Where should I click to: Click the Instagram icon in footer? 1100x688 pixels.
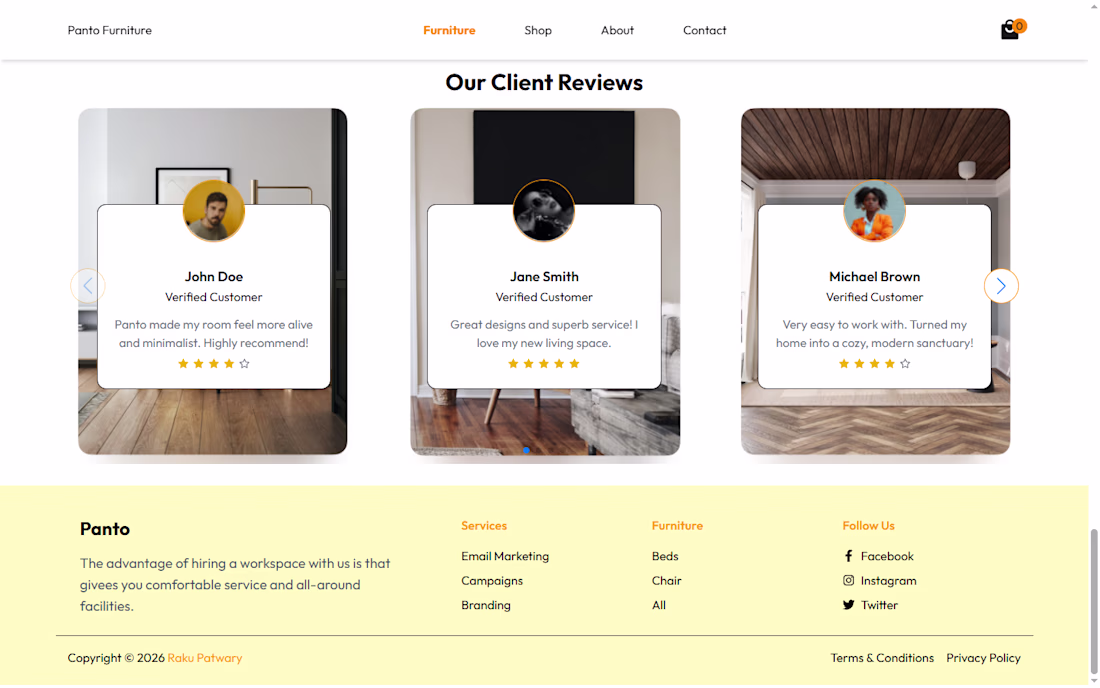[x=848, y=581]
